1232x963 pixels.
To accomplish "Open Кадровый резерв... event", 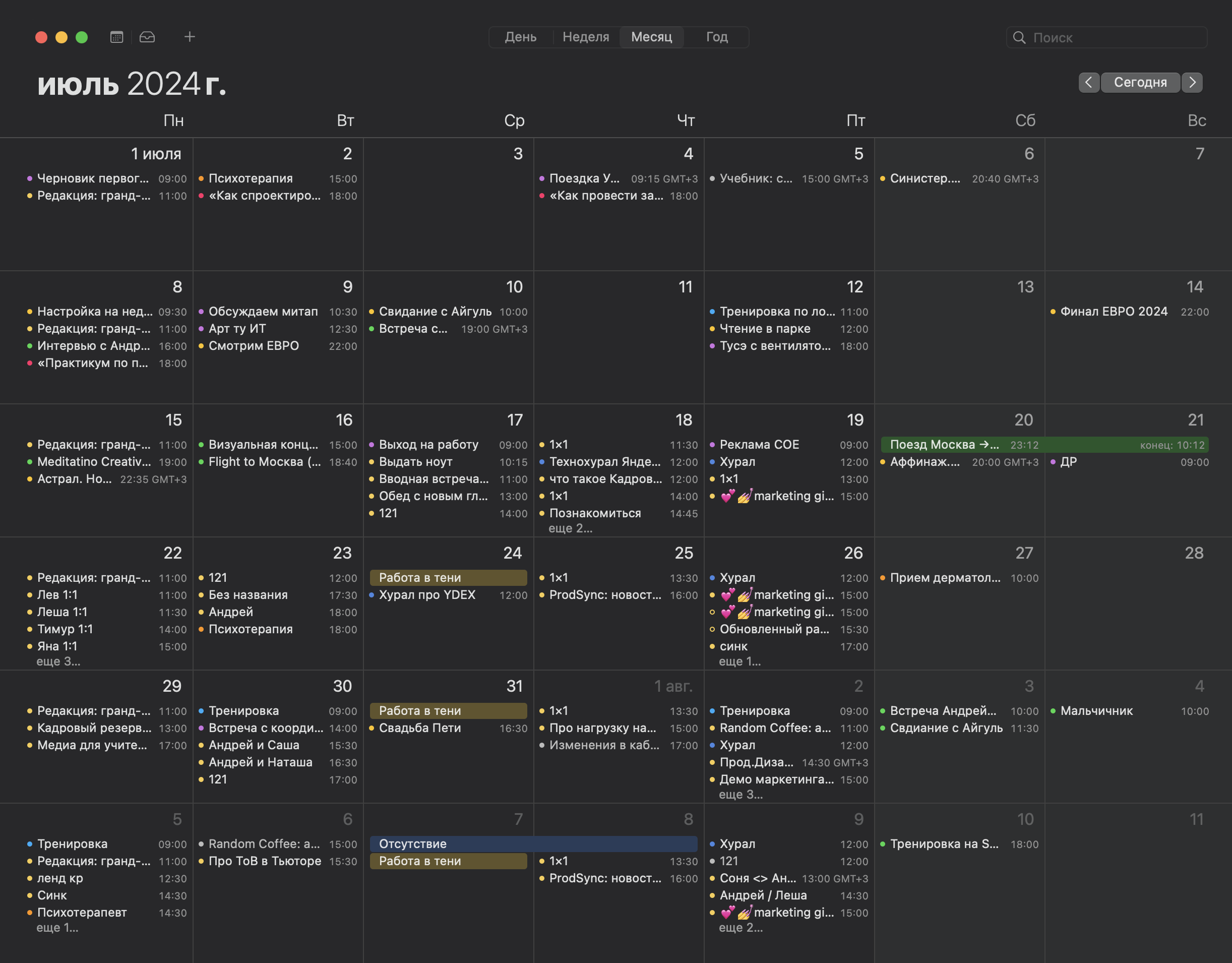I will coord(107,729).
